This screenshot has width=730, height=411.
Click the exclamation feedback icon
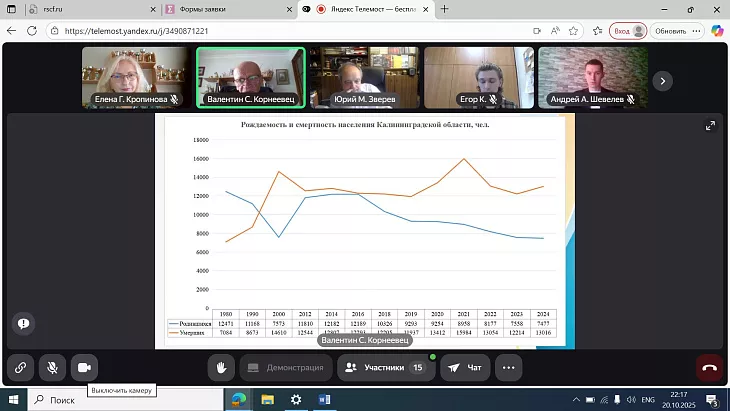click(23, 323)
